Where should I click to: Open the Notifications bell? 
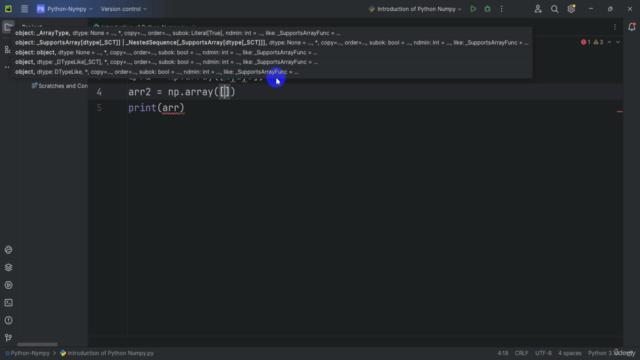[x=632, y=27]
